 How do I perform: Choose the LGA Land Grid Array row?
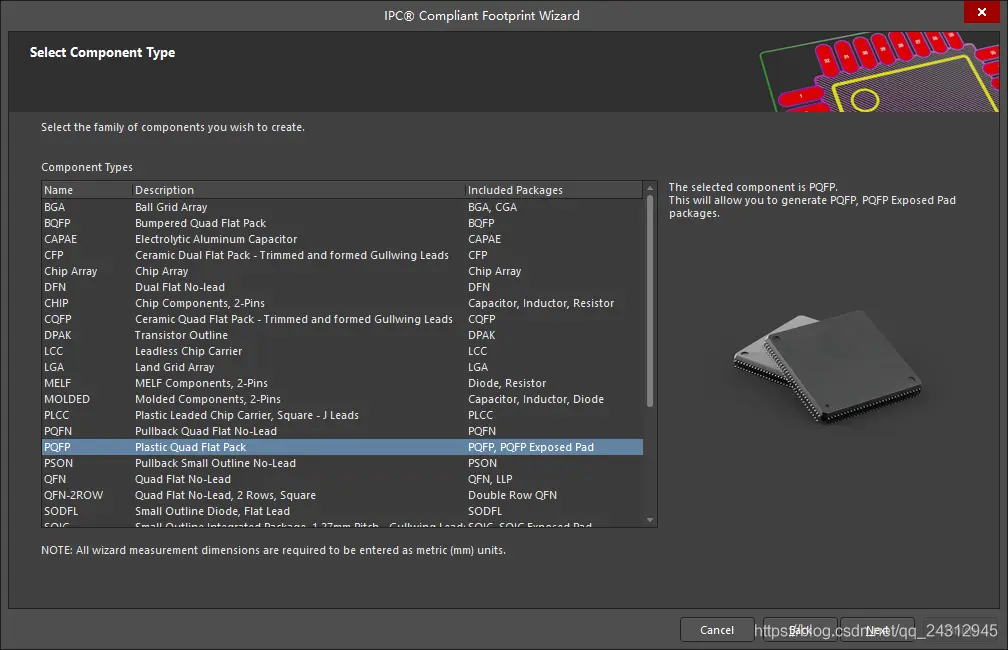(x=343, y=367)
